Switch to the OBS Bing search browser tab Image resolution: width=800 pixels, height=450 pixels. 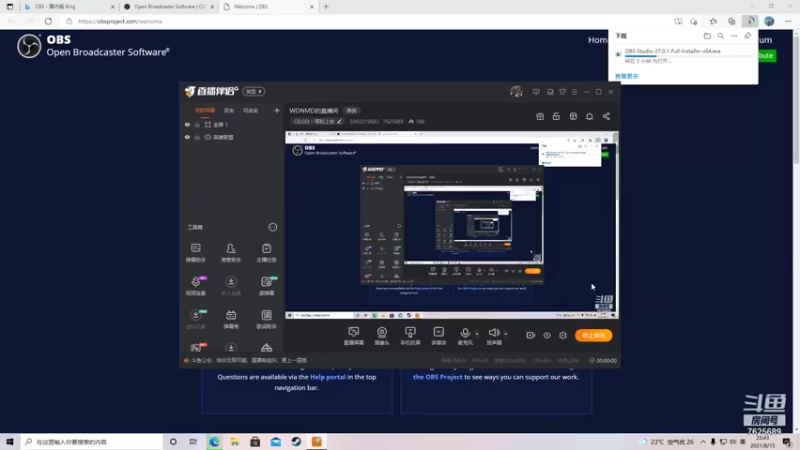pos(69,7)
